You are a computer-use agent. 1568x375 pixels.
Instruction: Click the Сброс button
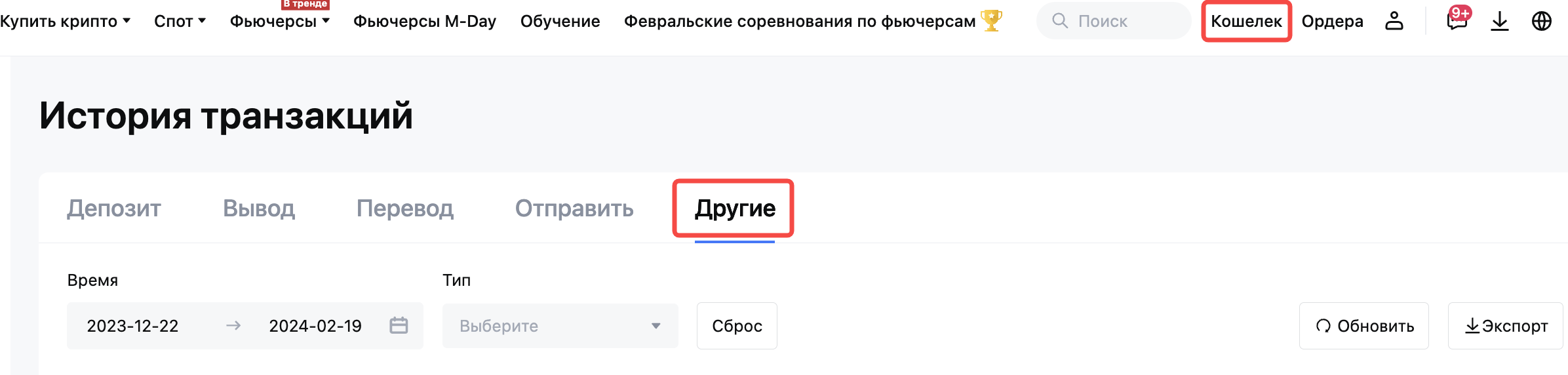[737, 326]
